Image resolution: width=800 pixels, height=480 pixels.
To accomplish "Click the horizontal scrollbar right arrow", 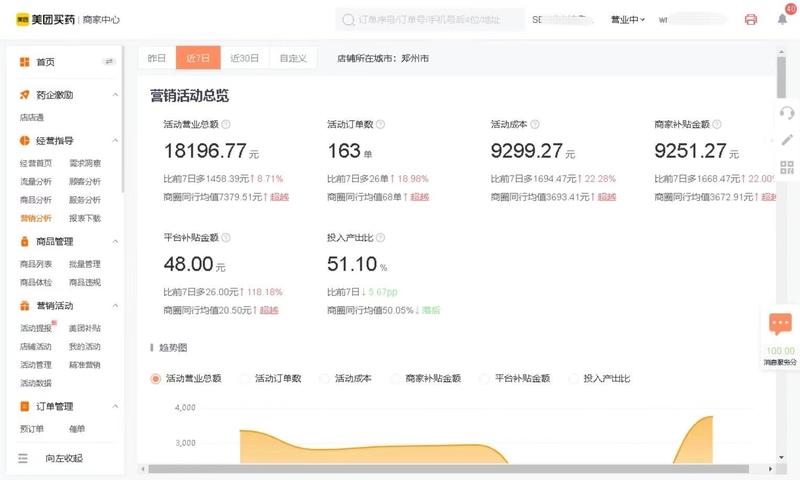I will pyautogui.click(x=770, y=469).
